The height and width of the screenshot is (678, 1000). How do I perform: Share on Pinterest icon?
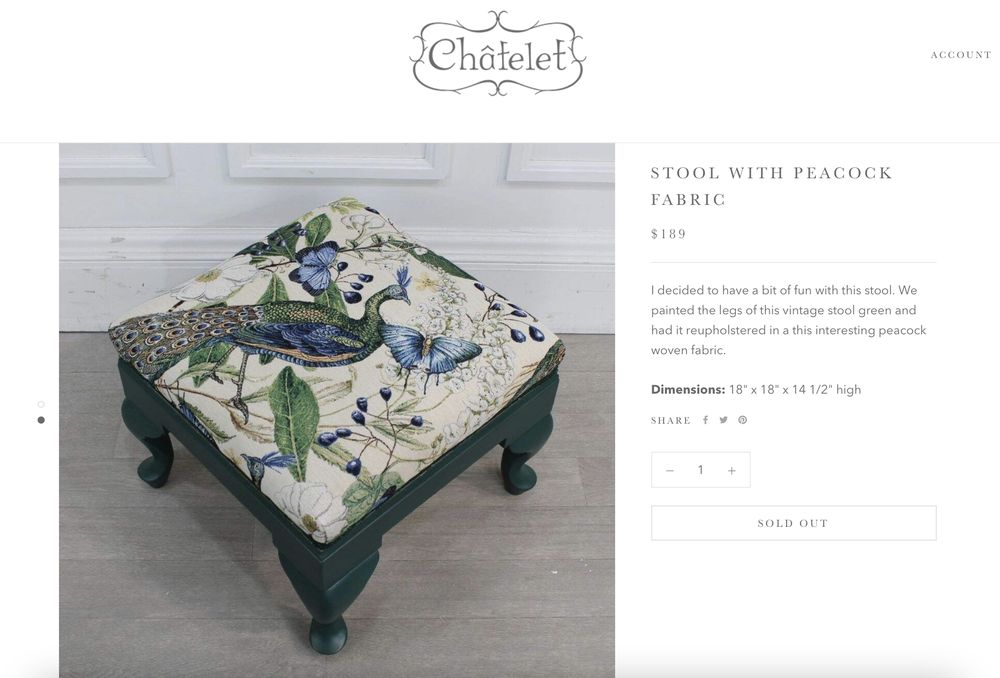pyautogui.click(x=742, y=420)
